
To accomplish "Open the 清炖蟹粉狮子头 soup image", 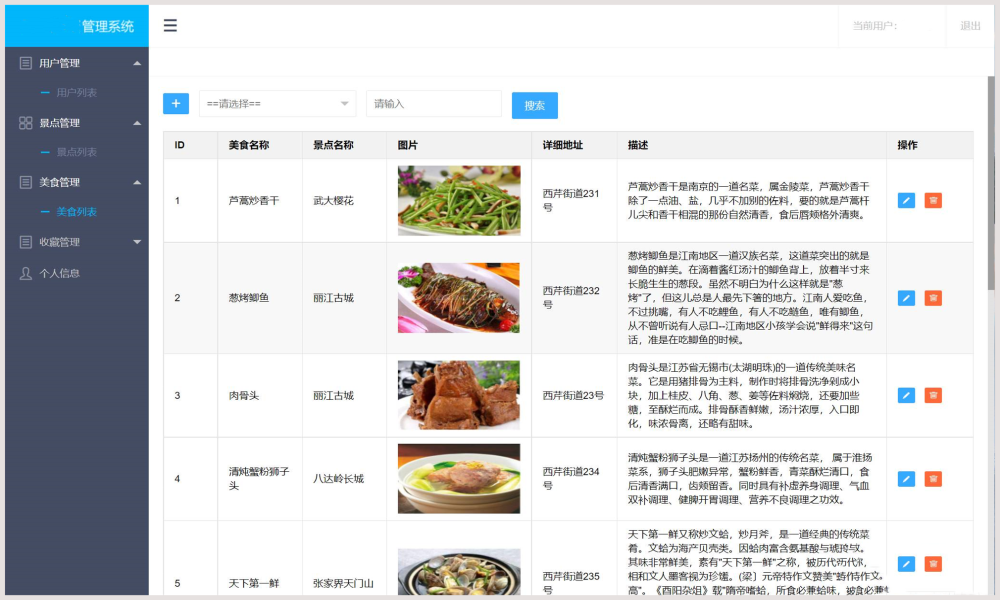I will click(x=459, y=479).
